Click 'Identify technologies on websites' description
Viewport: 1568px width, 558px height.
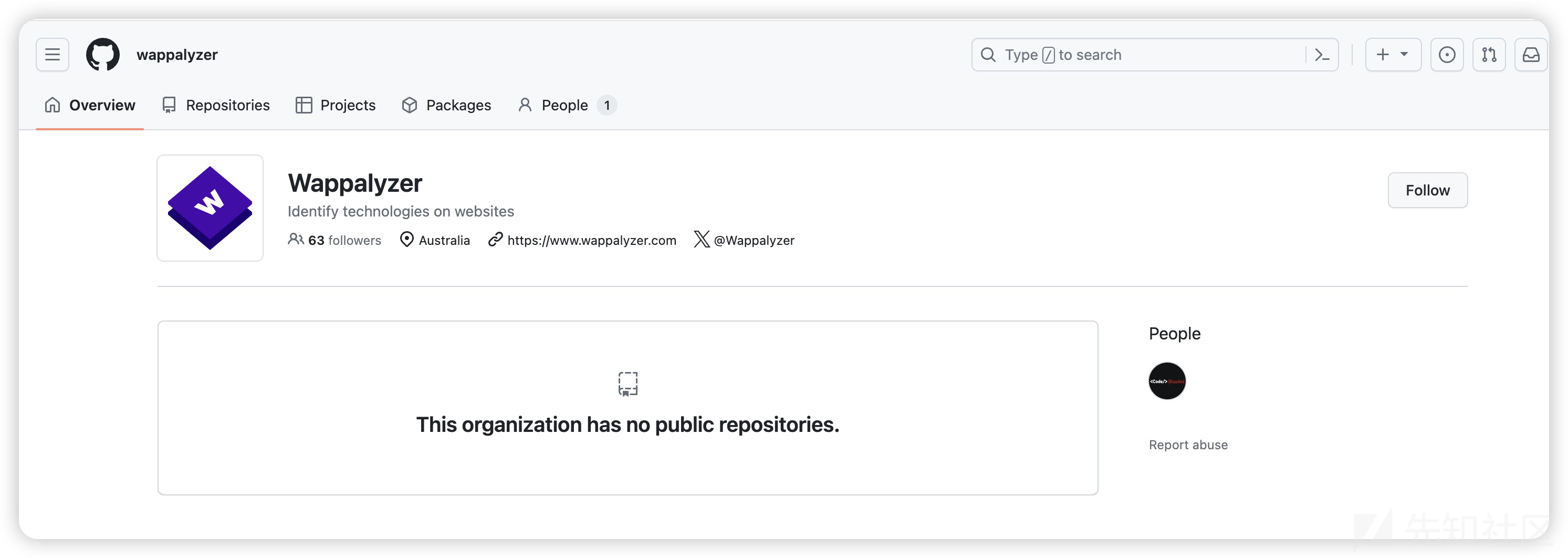point(401,211)
